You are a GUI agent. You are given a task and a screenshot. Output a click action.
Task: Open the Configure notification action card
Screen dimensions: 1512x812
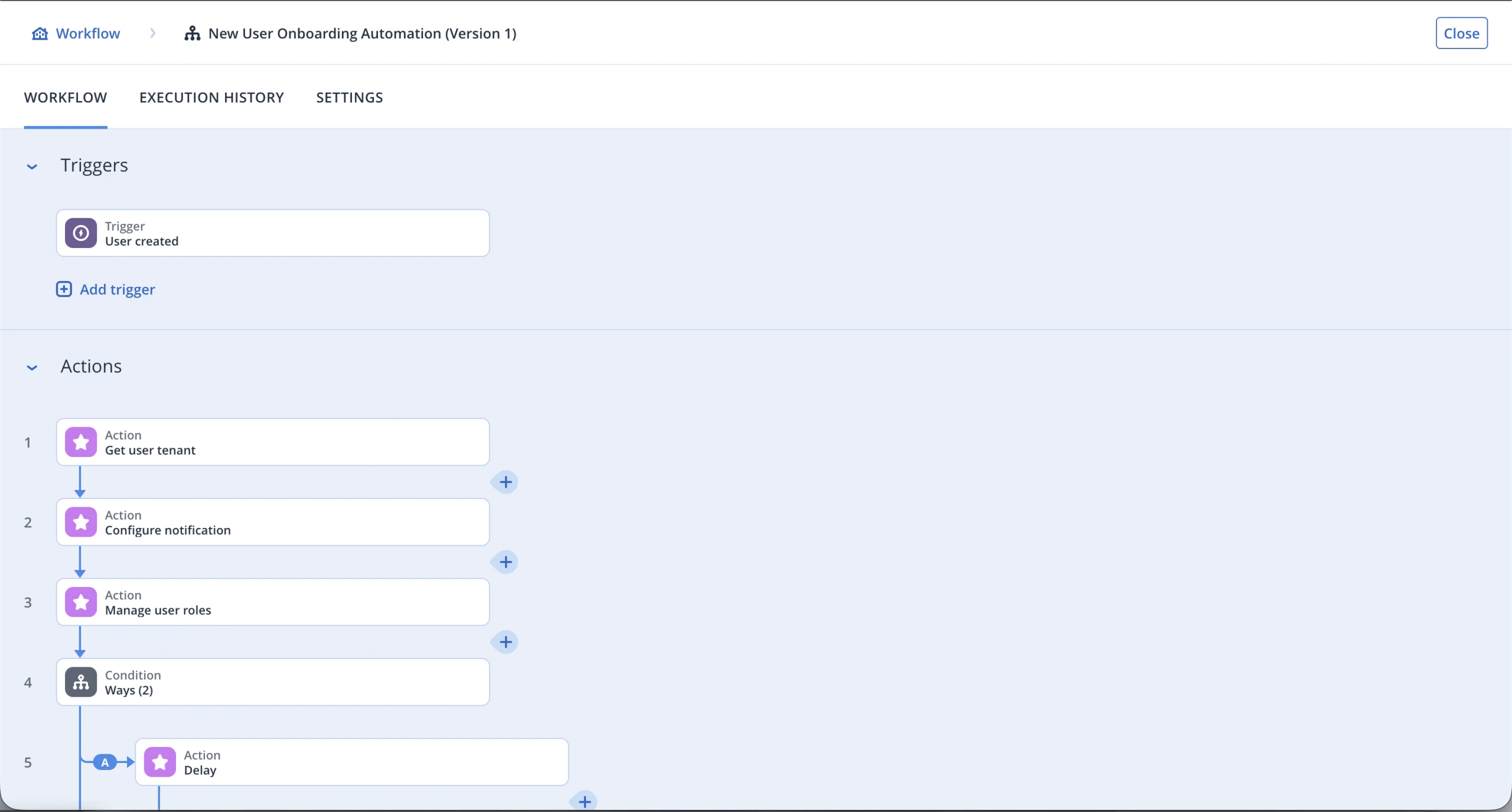(273, 522)
